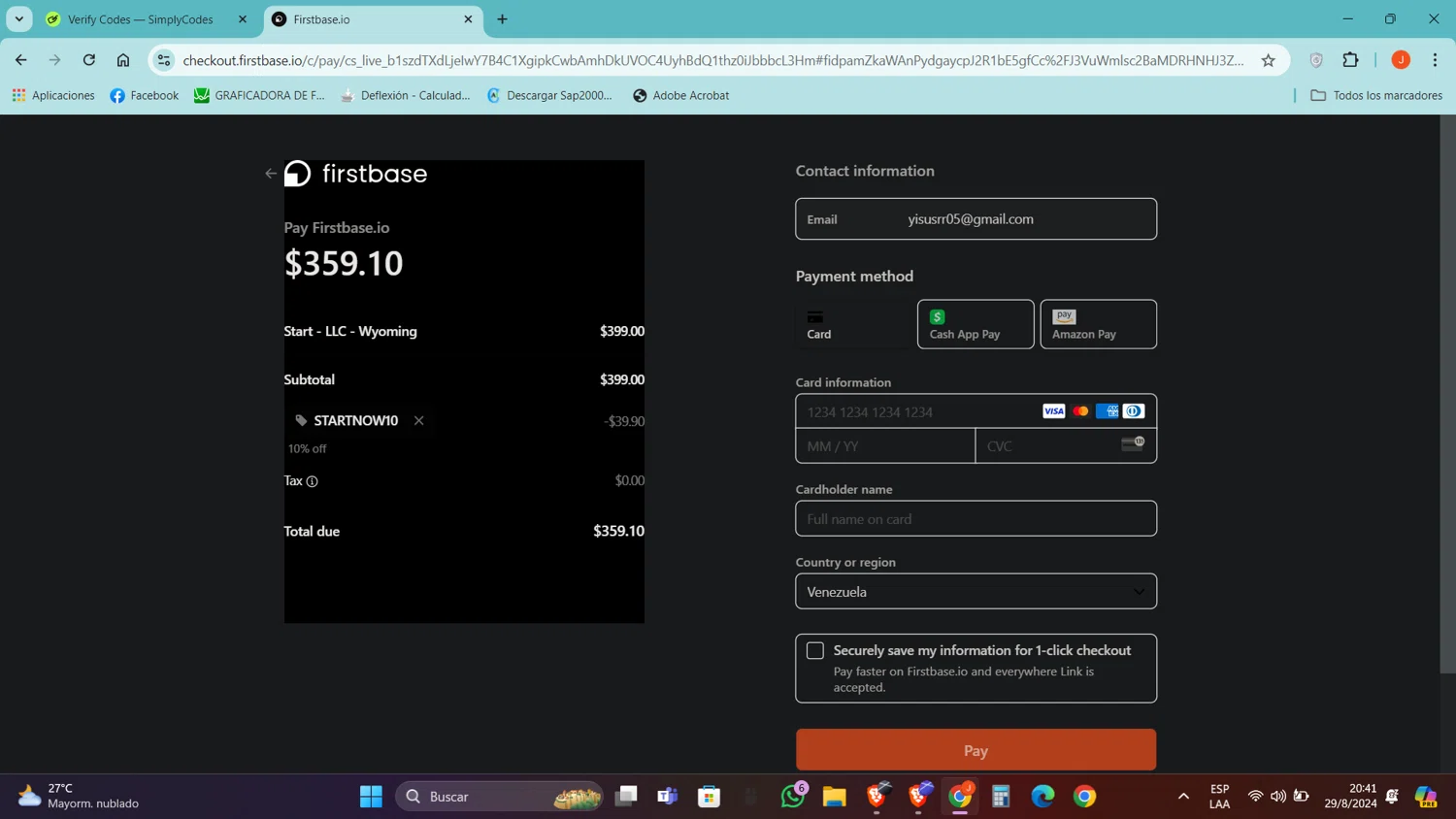Click the taskbar clock and date
The image size is (1456, 819).
[x=1349, y=797]
